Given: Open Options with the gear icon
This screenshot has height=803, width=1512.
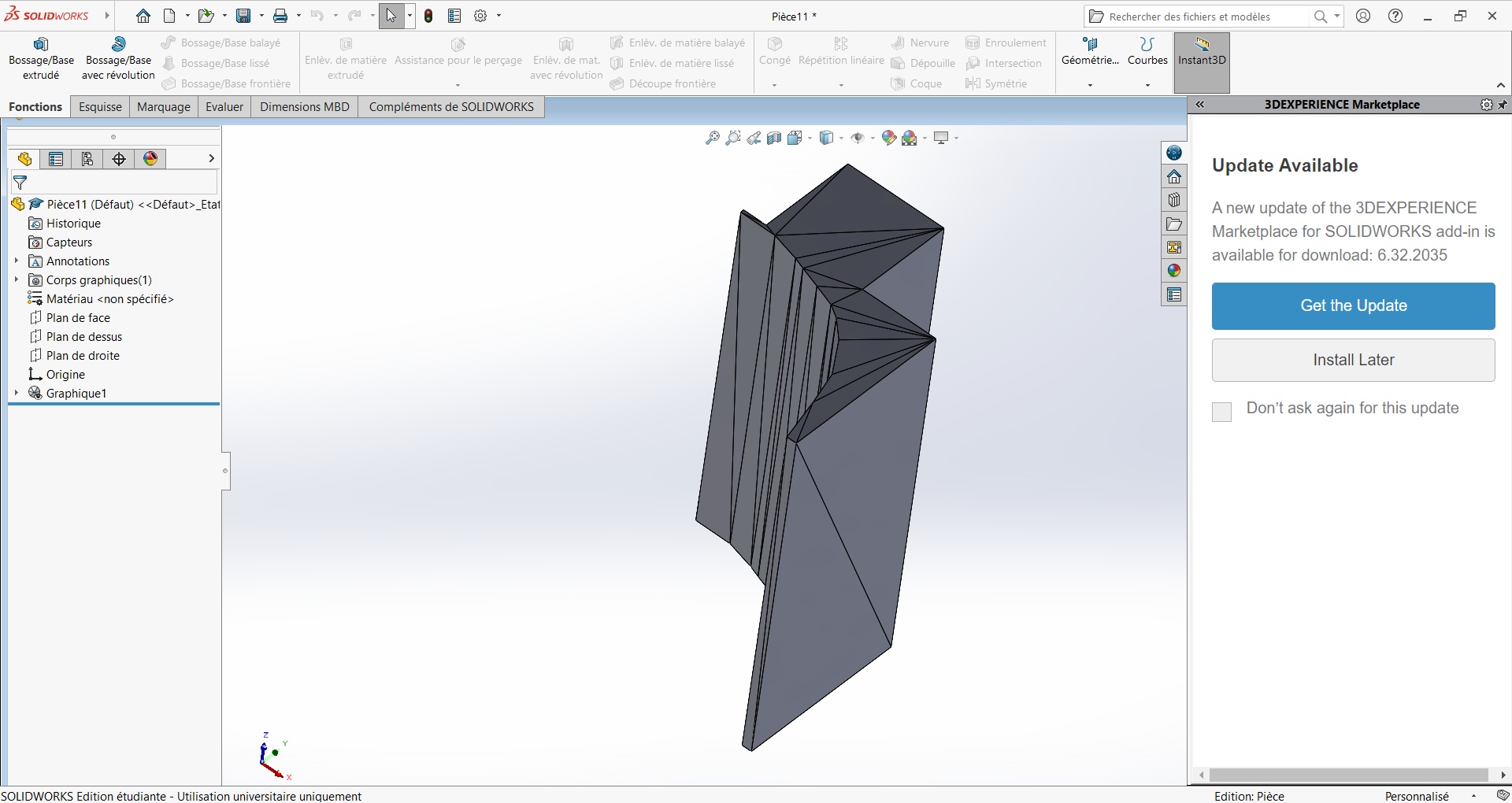Looking at the screenshot, I should (x=480, y=16).
